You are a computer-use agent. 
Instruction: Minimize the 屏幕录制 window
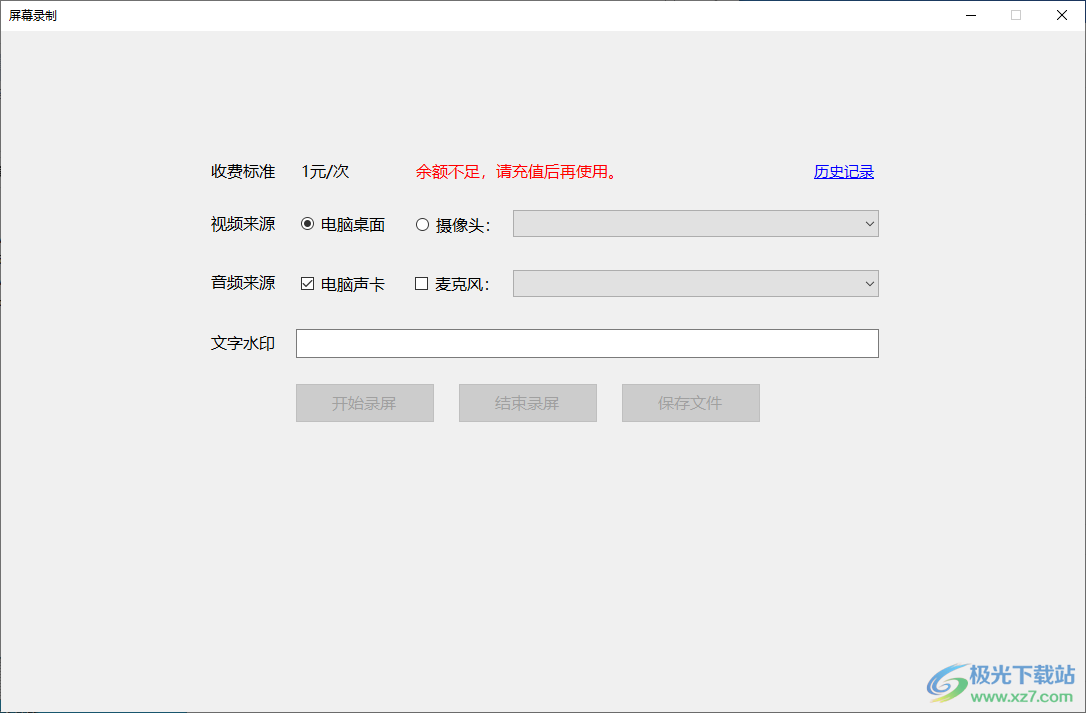pos(971,15)
